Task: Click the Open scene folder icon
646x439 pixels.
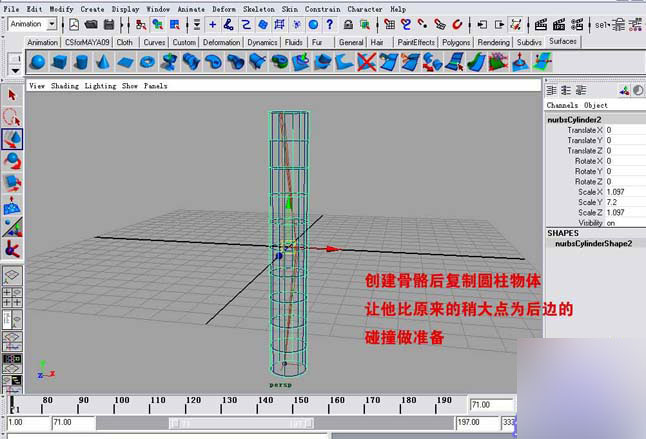Action: pyautogui.click(x=91, y=25)
